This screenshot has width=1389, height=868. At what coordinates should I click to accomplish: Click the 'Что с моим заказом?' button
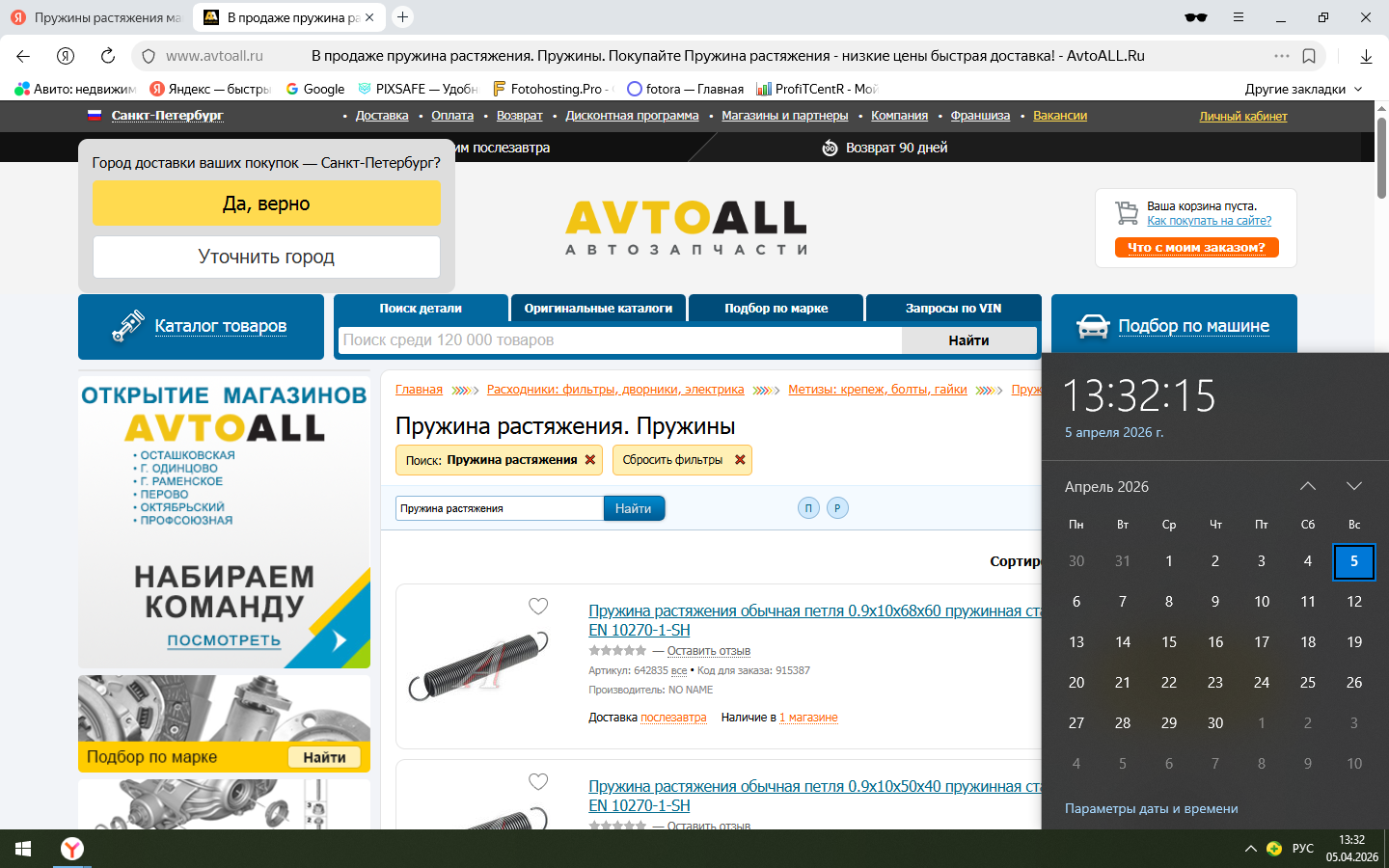(1196, 248)
